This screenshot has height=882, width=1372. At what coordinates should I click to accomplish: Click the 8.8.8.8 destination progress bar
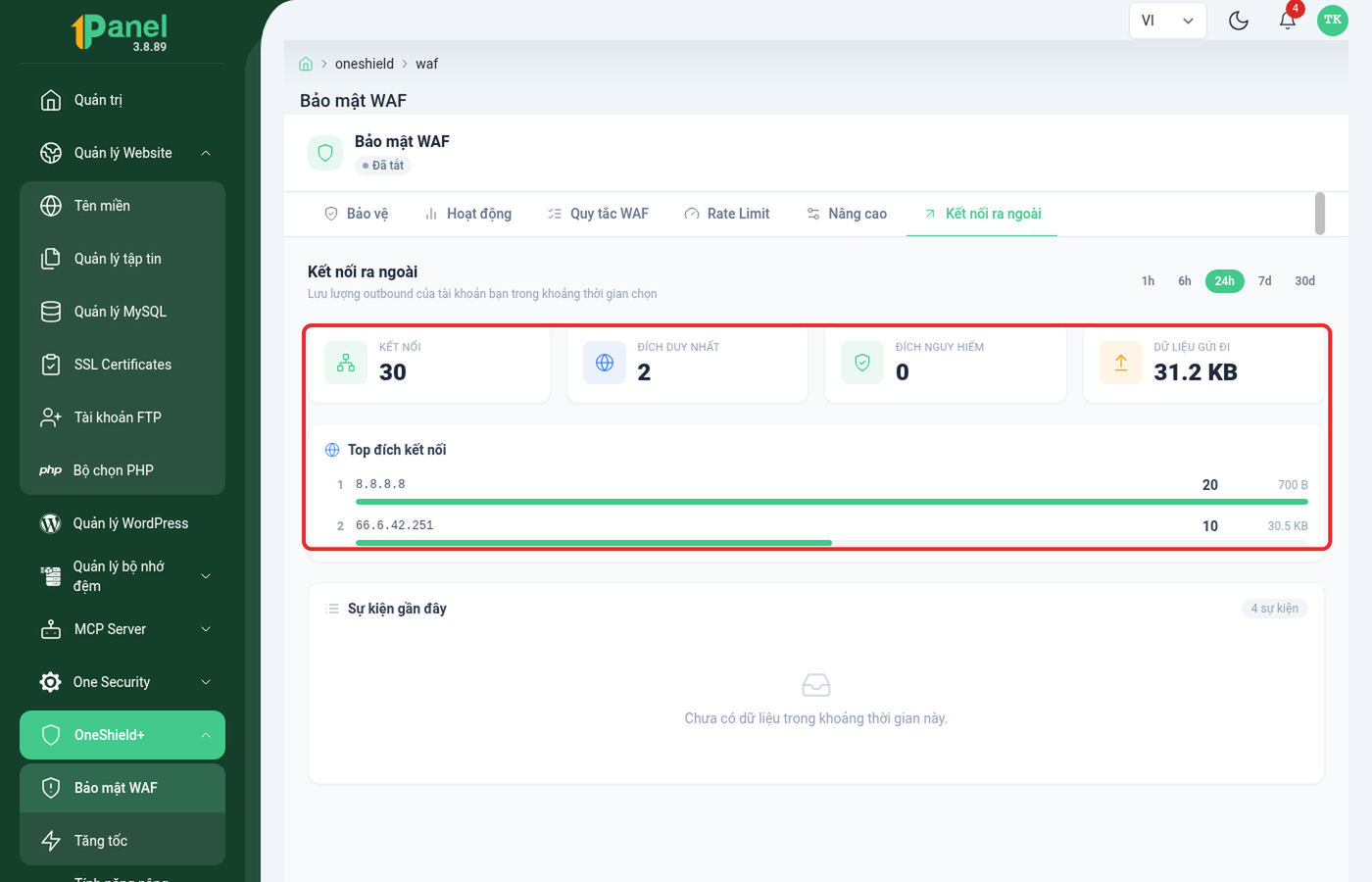click(x=831, y=502)
